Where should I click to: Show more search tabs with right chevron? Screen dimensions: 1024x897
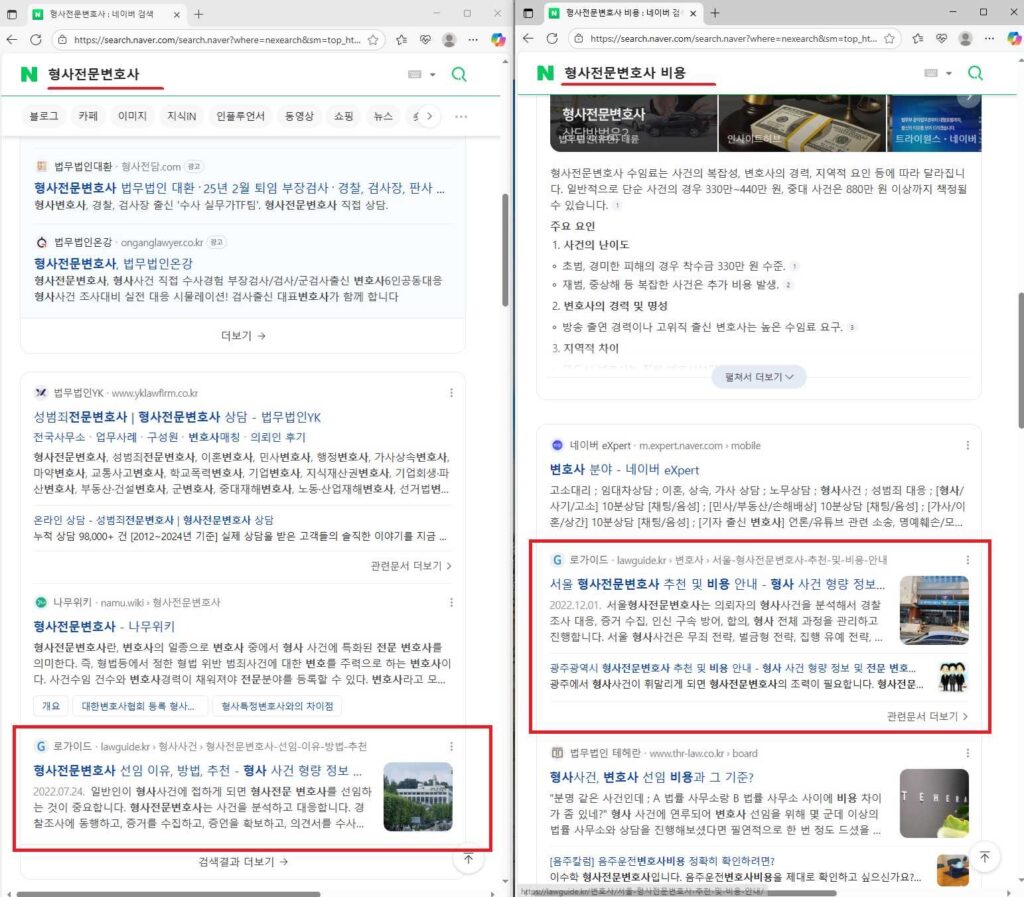429,116
